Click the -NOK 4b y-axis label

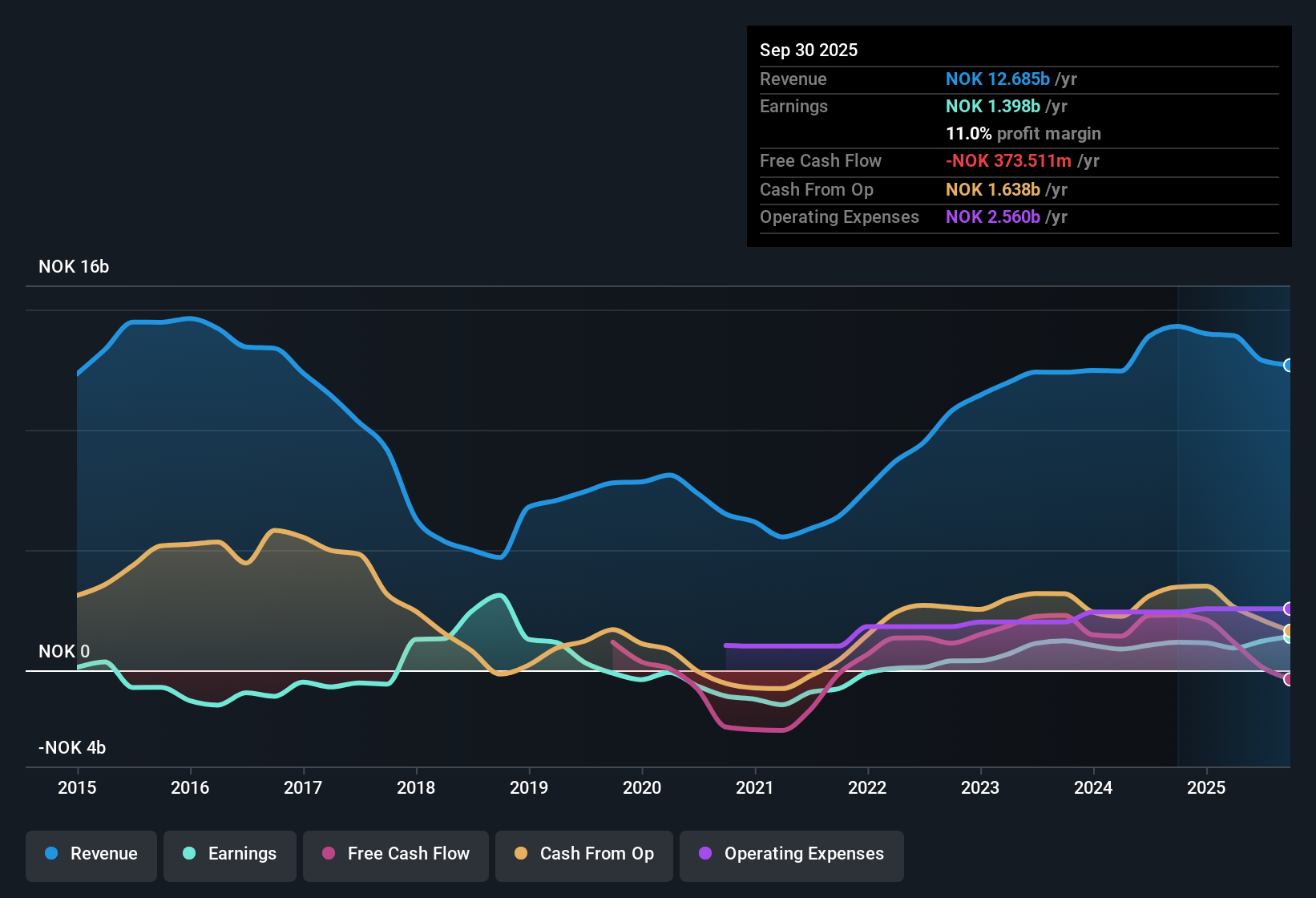[72, 747]
